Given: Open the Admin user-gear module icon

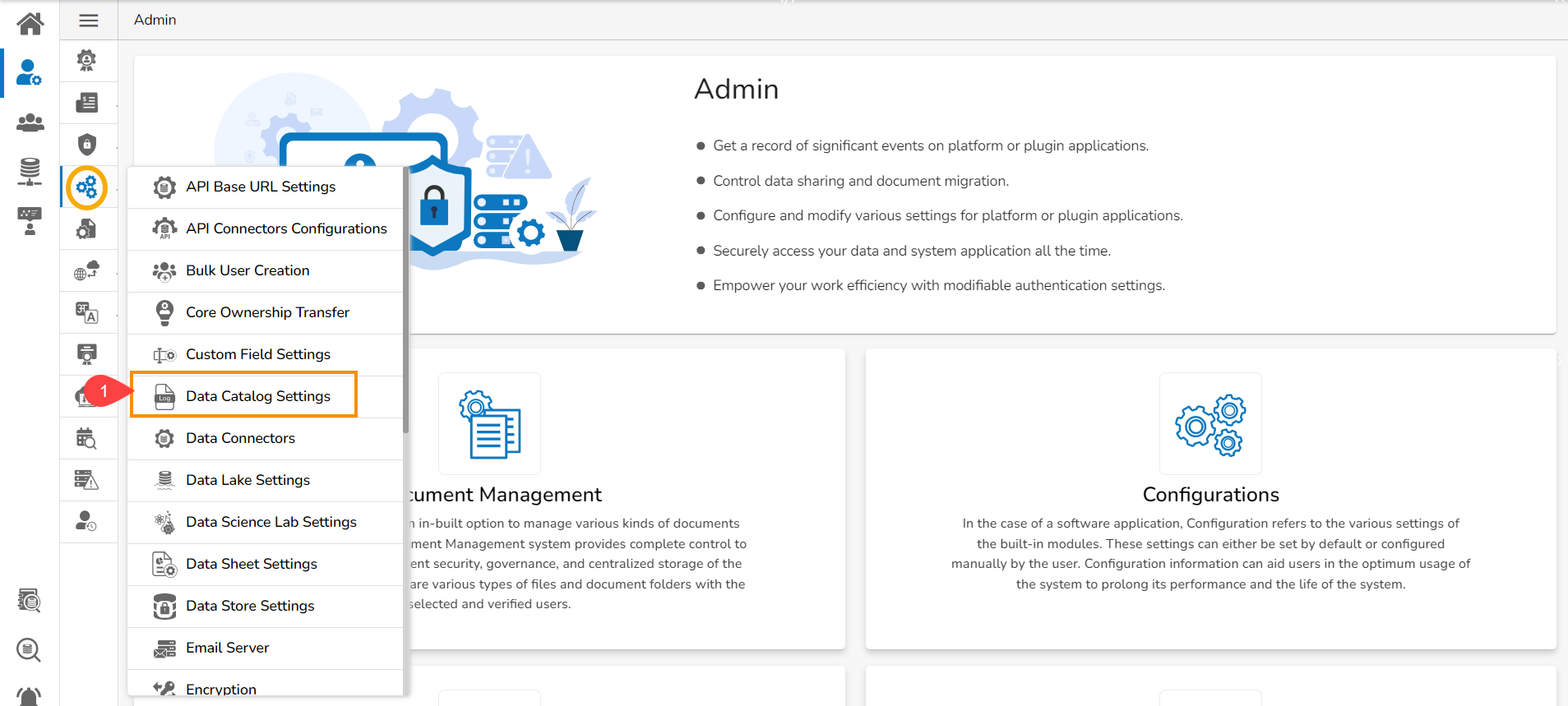Looking at the screenshot, I should tap(30, 72).
